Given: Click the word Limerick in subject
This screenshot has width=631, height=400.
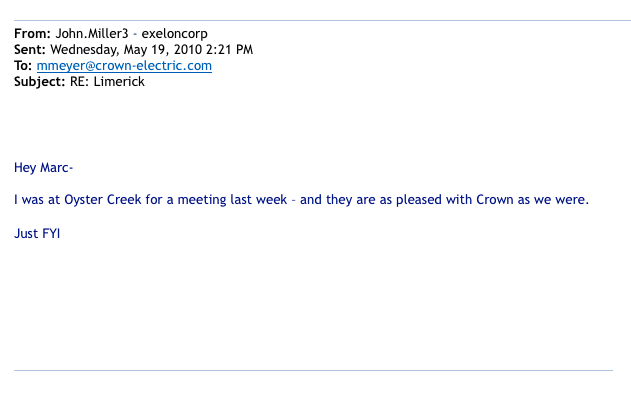Looking at the screenshot, I should [119, 82].
